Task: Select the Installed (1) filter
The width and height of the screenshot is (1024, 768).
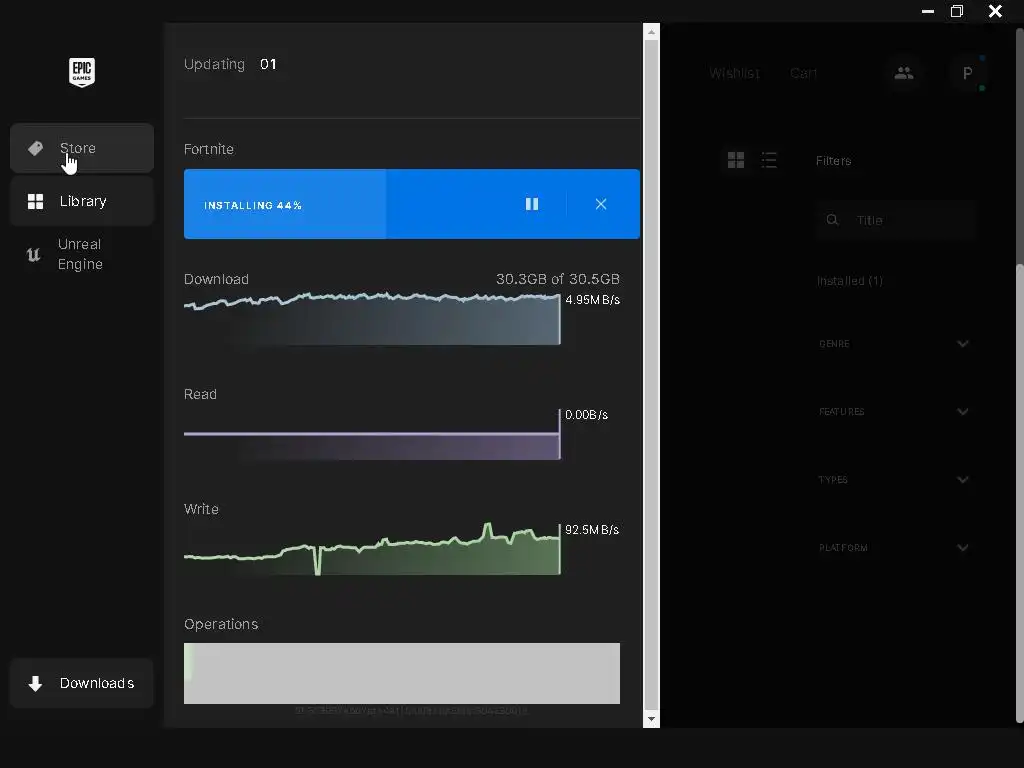Action: pos(850,281)
